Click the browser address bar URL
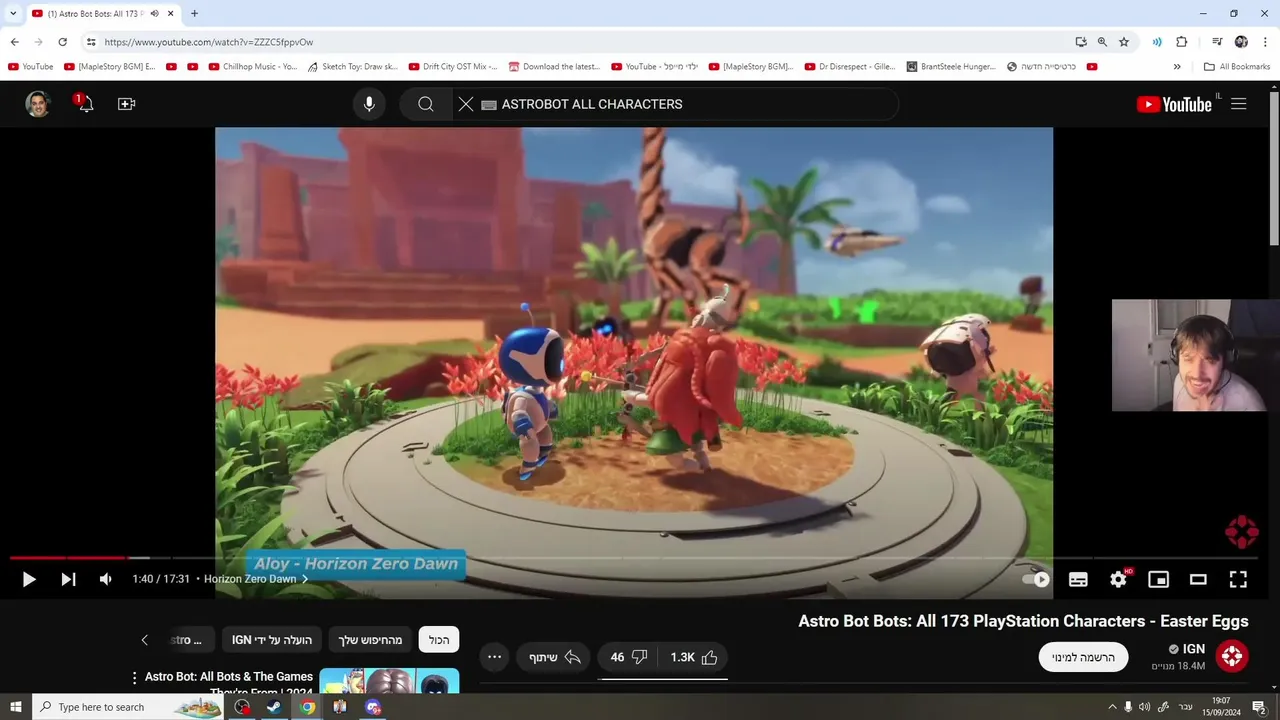Image resolution: width=1280 pixels, height=720 pixels. 209,42
